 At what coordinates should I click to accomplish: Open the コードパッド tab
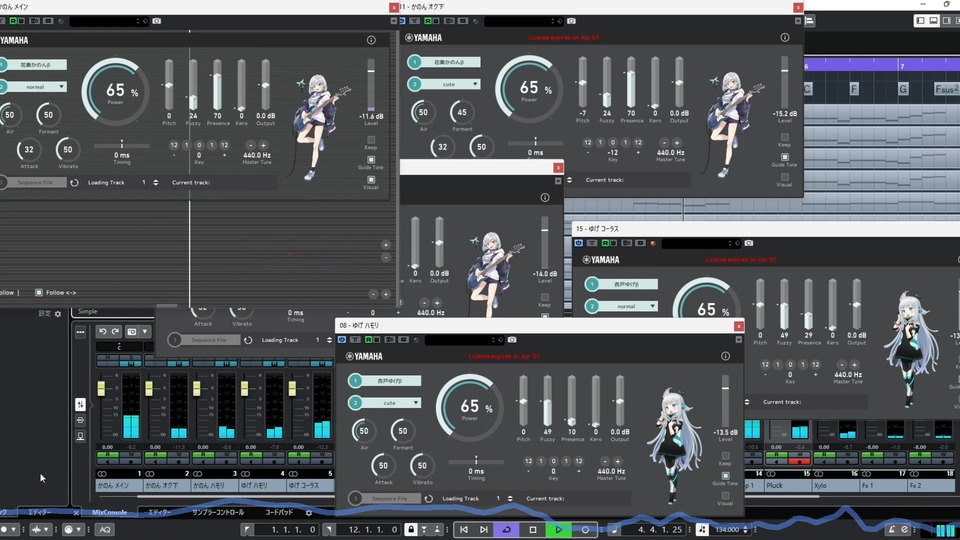(x=279, y=512)
